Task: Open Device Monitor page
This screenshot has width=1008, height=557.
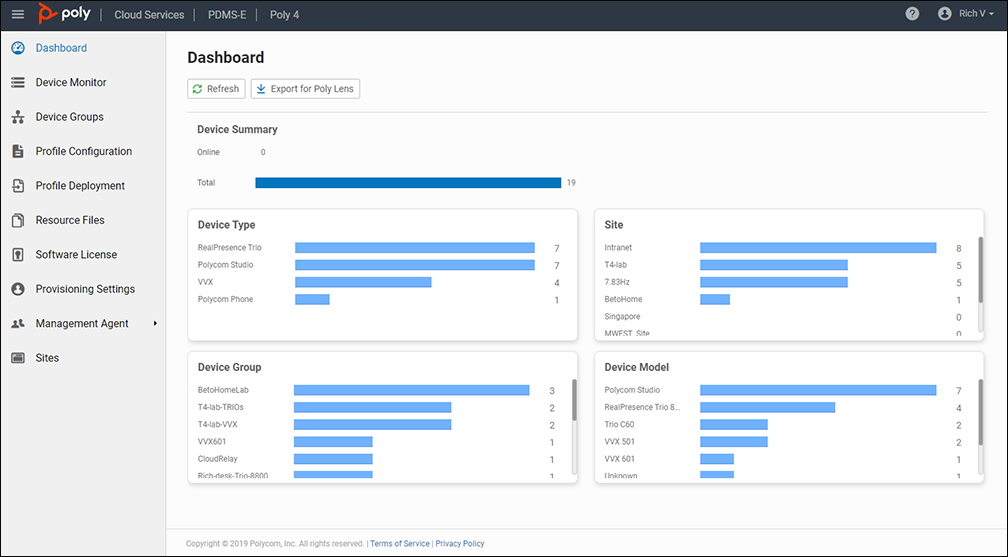Action: coord(71,82)
